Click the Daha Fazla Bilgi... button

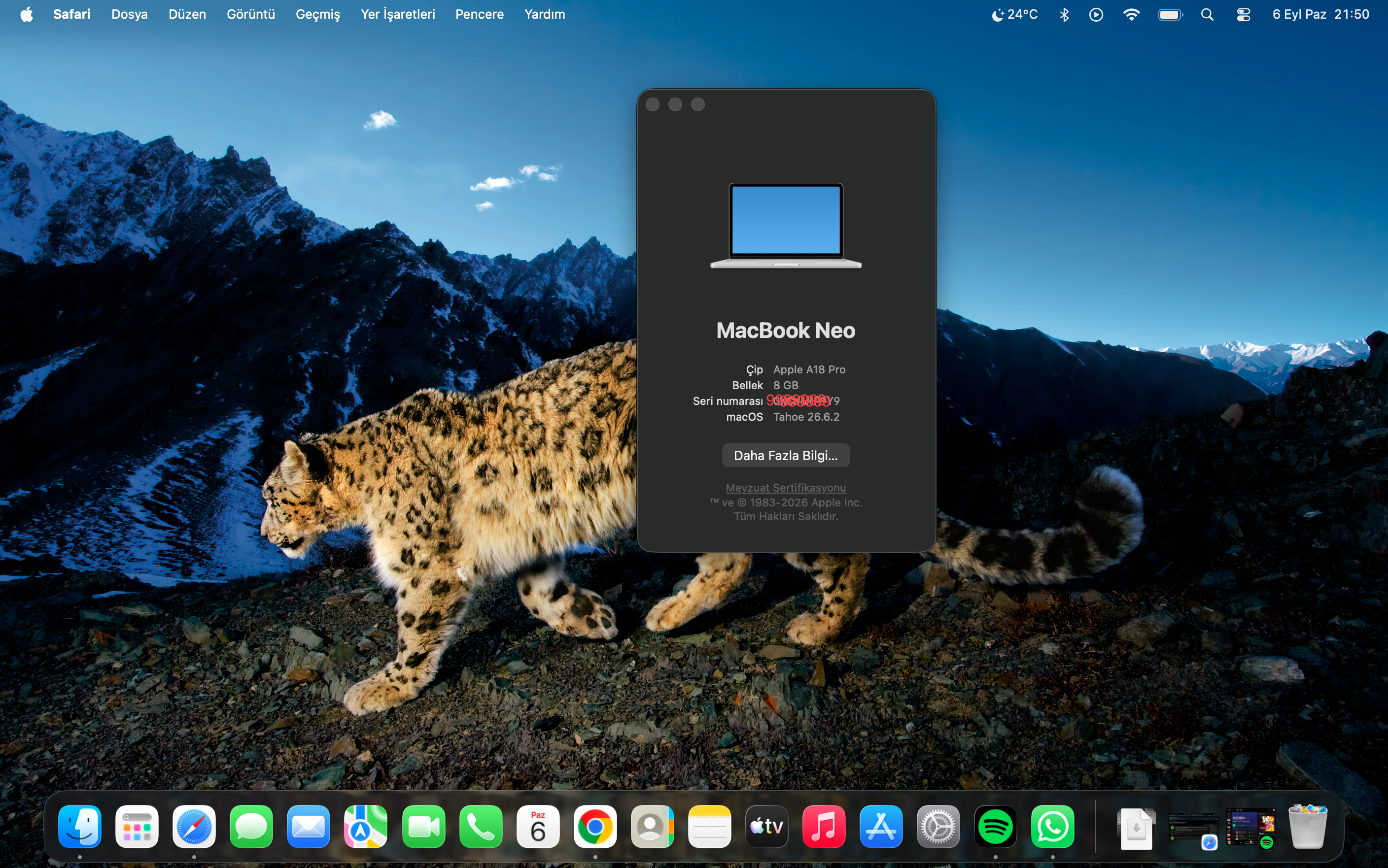(x=786, y=455)
